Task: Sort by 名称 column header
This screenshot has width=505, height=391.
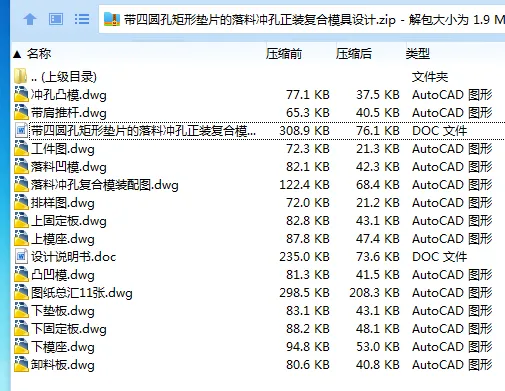Action: (x=39, y=54)
